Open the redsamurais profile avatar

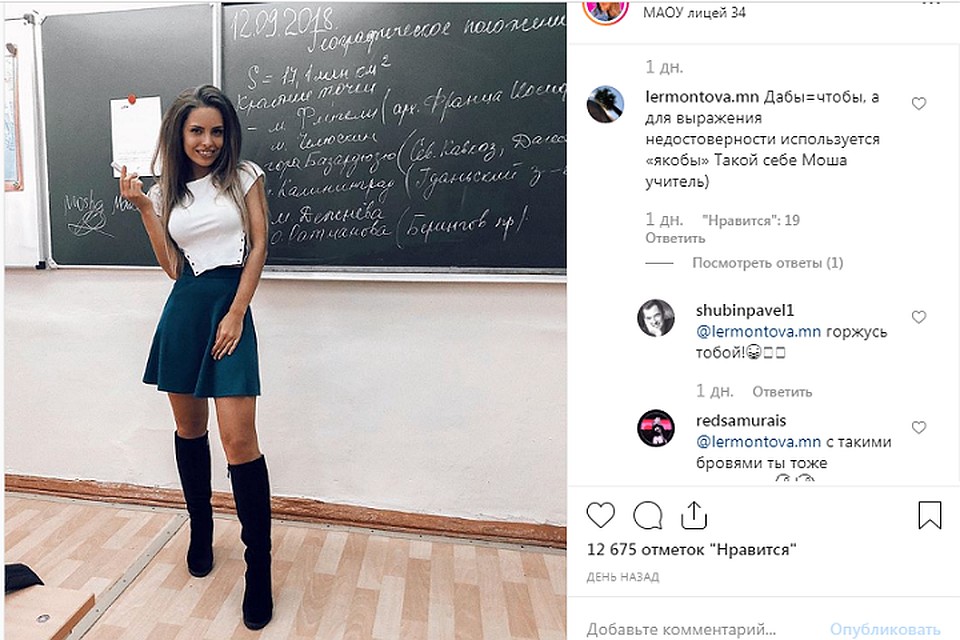656,428
